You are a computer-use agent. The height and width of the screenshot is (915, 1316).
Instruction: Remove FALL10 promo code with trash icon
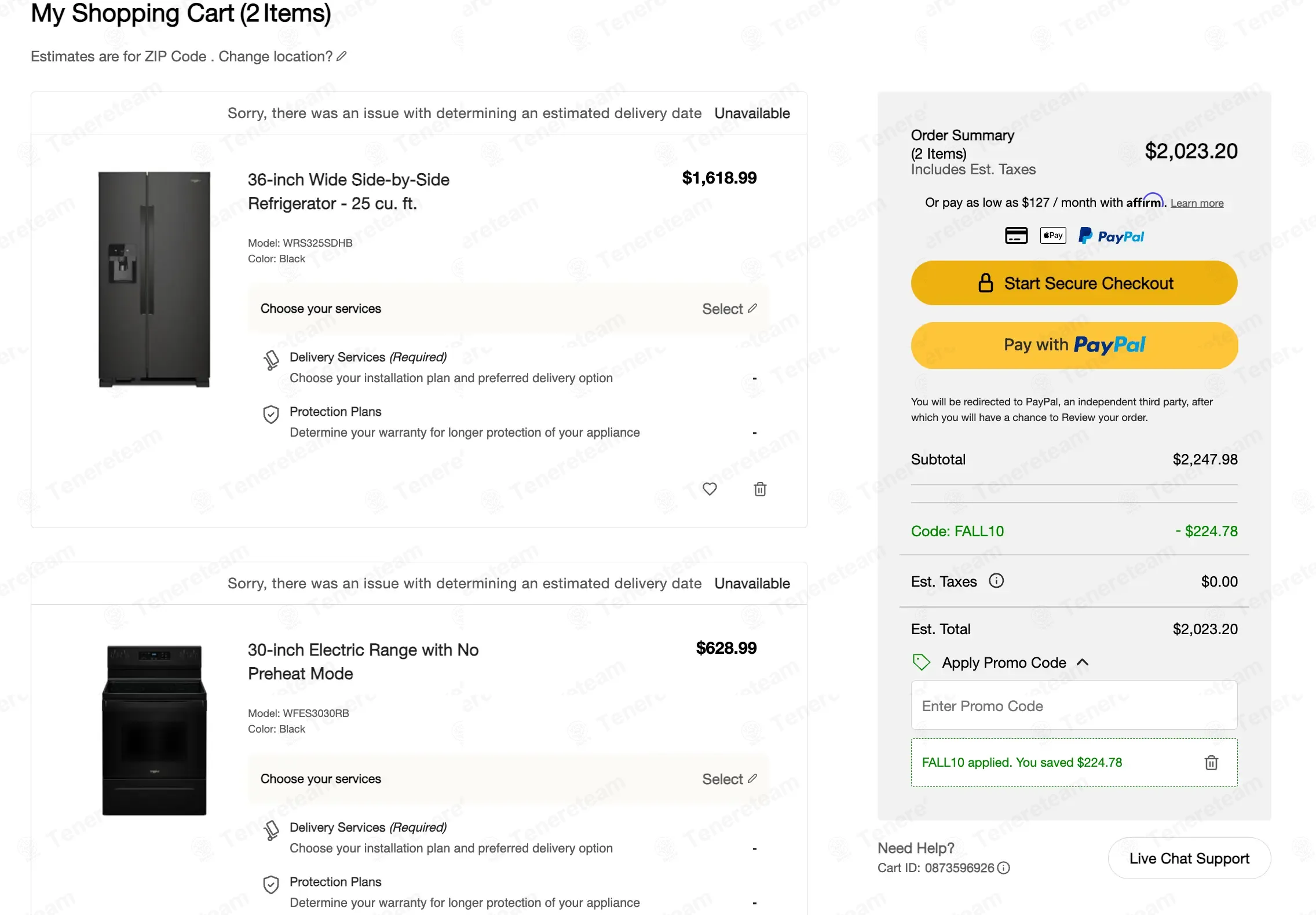(x=1211, y=763)
